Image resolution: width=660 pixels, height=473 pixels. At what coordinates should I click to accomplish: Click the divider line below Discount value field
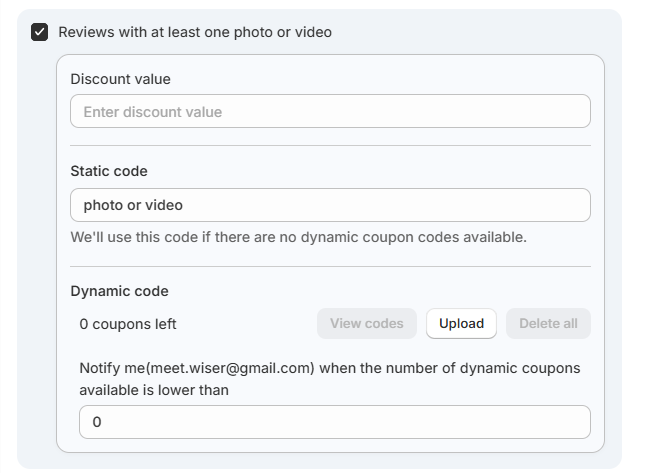[x=330, y=146]
